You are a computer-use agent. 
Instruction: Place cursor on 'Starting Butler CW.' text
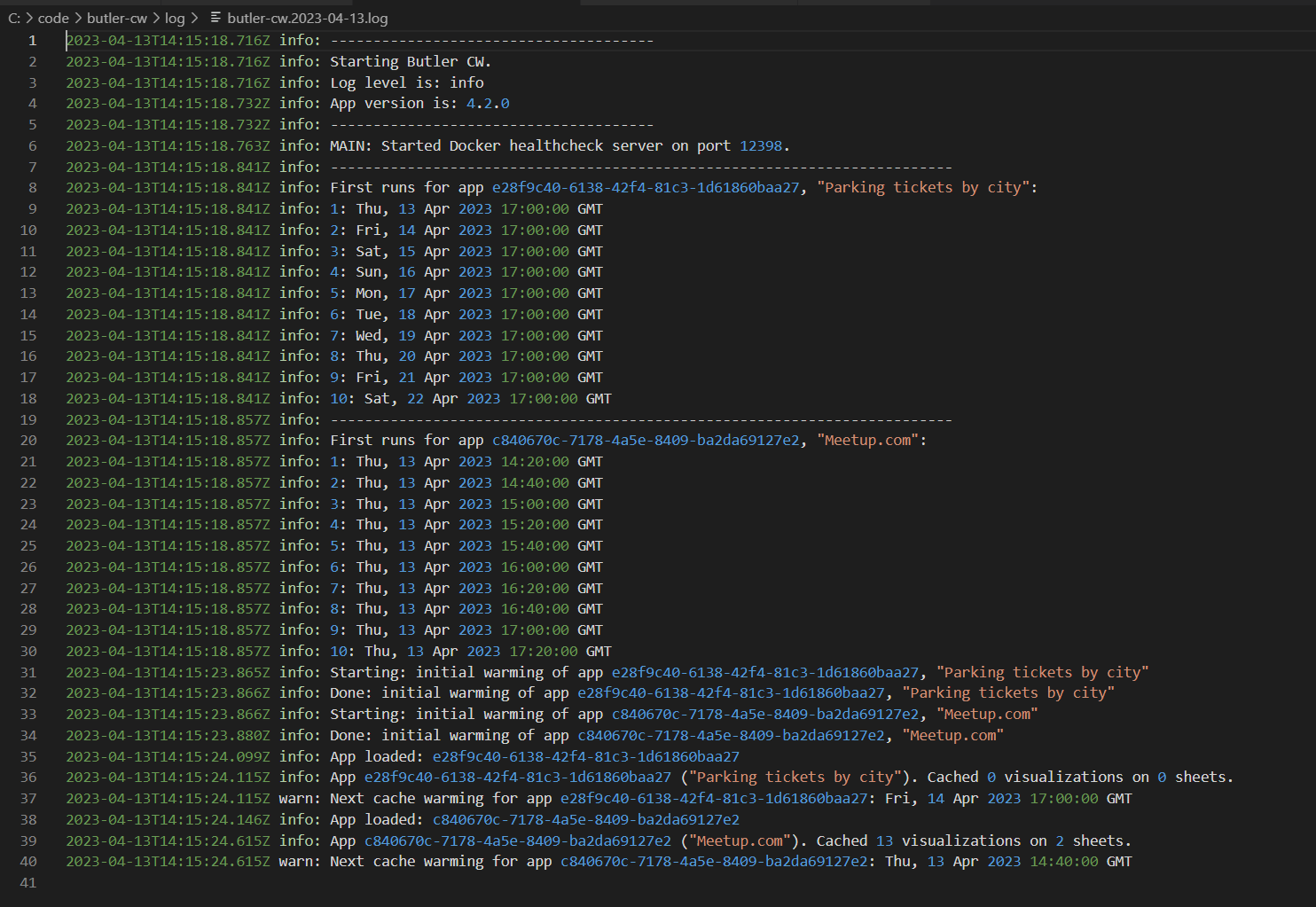point(411,61)
